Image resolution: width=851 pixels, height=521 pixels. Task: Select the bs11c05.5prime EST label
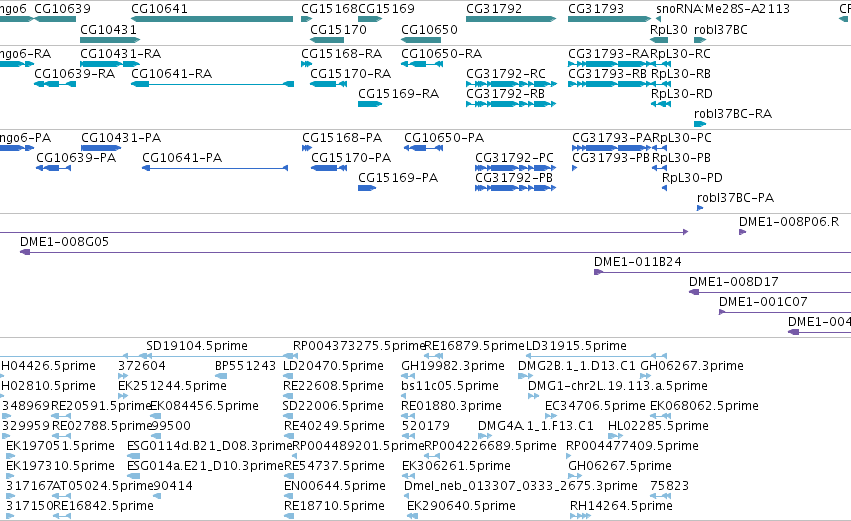pyautogui.click(x=449, y=386)
